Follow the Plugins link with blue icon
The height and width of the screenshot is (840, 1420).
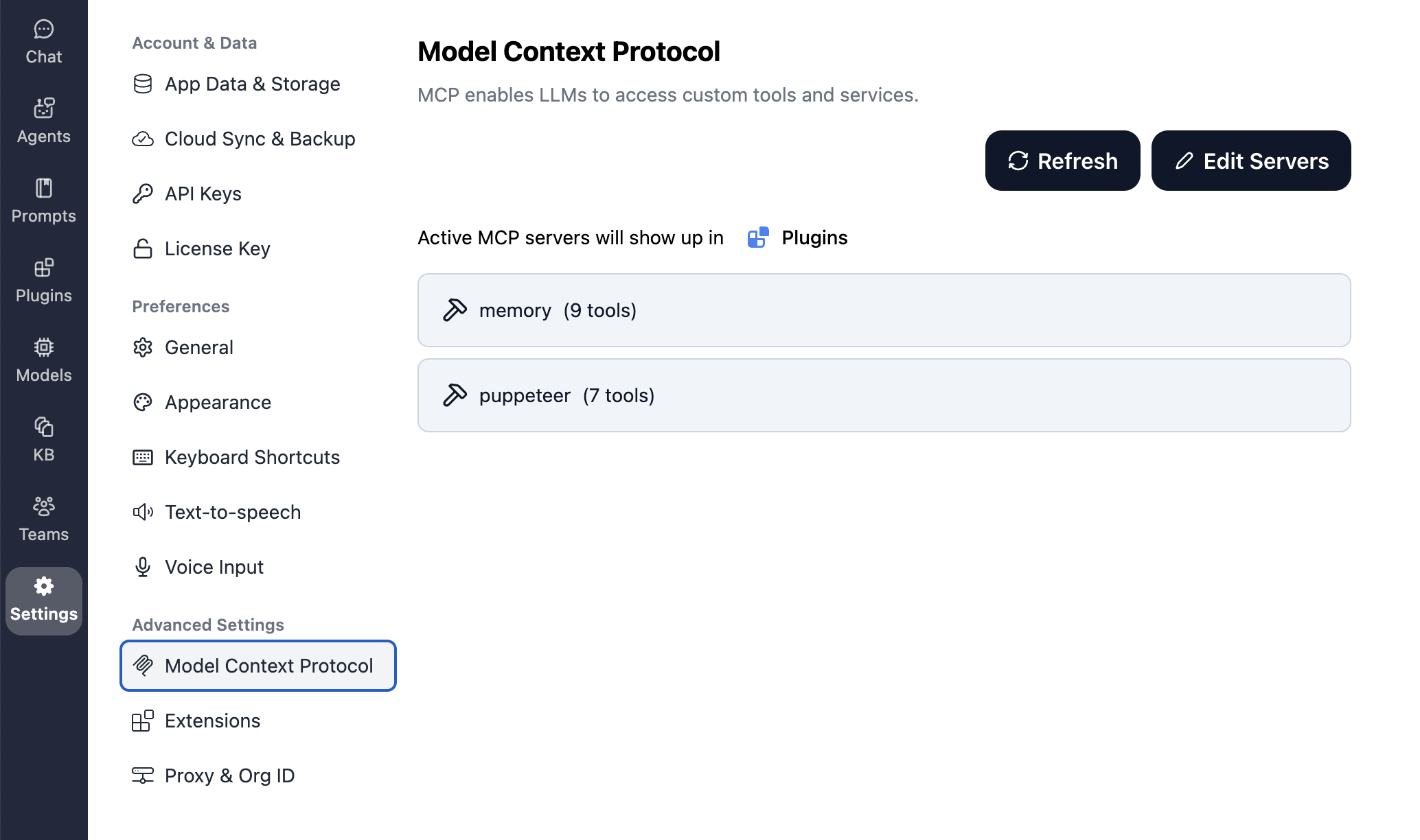798,237
